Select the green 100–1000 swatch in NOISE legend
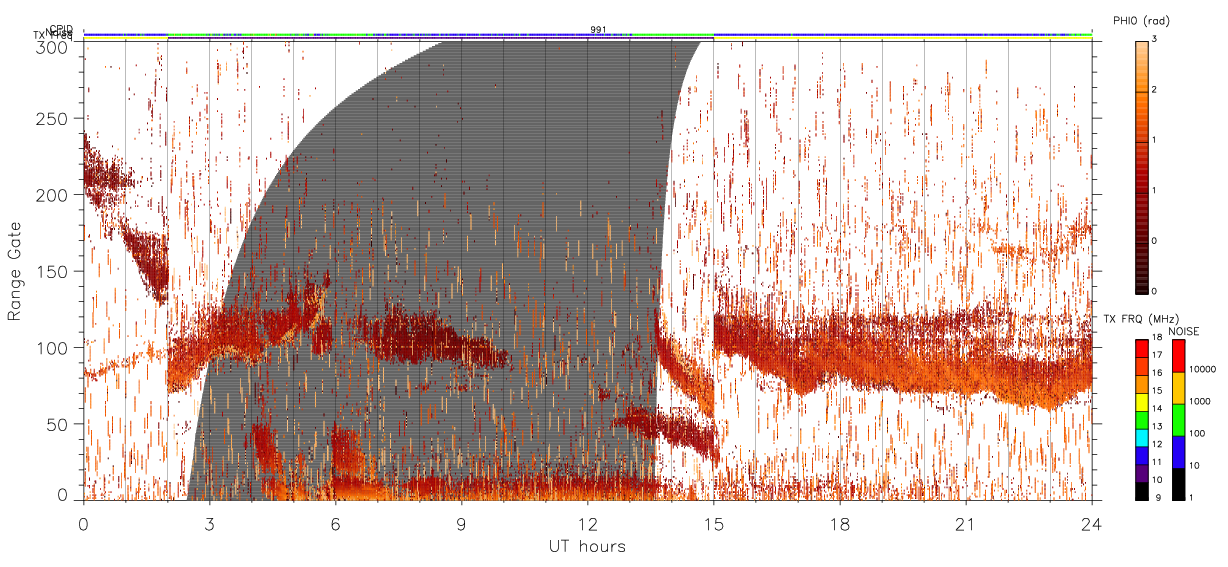1228x567 pixels. pyautogui.click(x=1178, y=420)
